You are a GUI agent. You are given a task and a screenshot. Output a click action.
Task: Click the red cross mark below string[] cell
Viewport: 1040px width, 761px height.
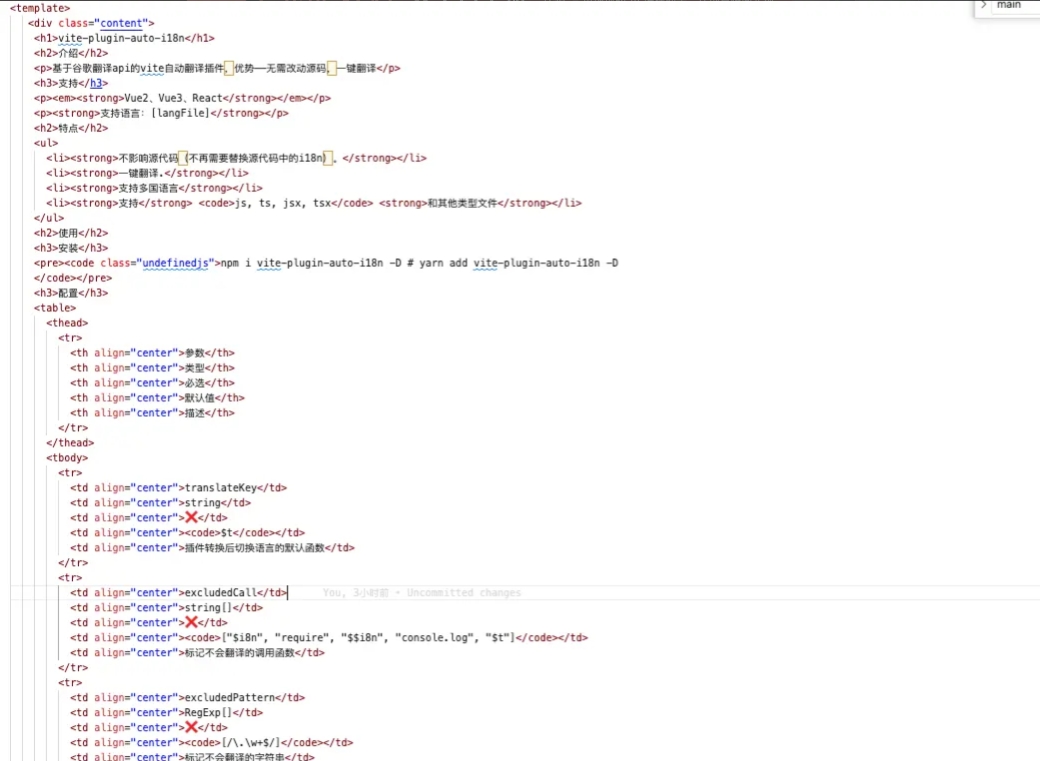191,622
